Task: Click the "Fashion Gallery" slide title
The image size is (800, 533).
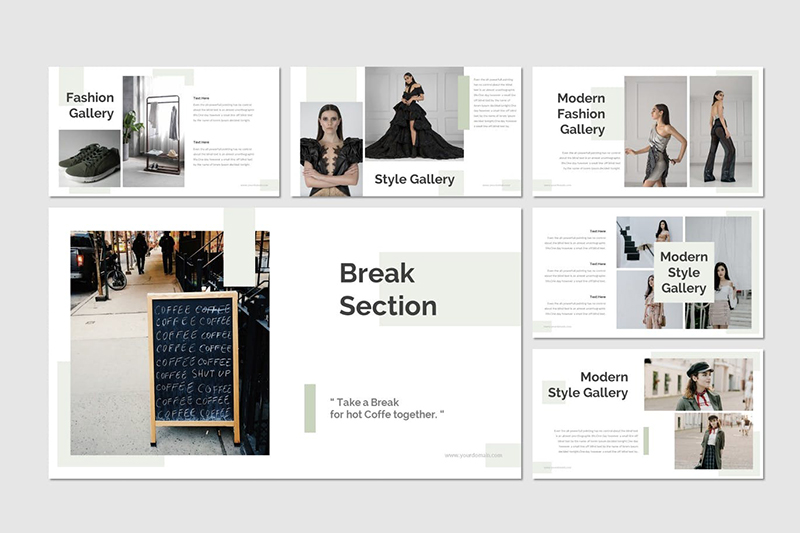Action: pyautogui.click(x=90, y=105)
